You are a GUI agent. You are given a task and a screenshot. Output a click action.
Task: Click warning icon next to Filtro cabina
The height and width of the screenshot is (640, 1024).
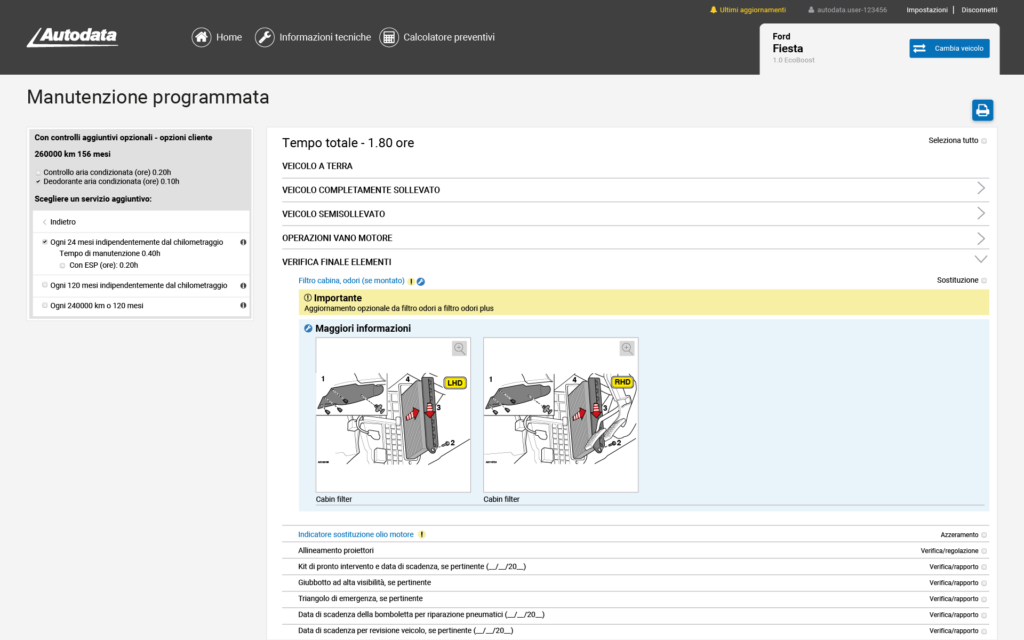411,281
